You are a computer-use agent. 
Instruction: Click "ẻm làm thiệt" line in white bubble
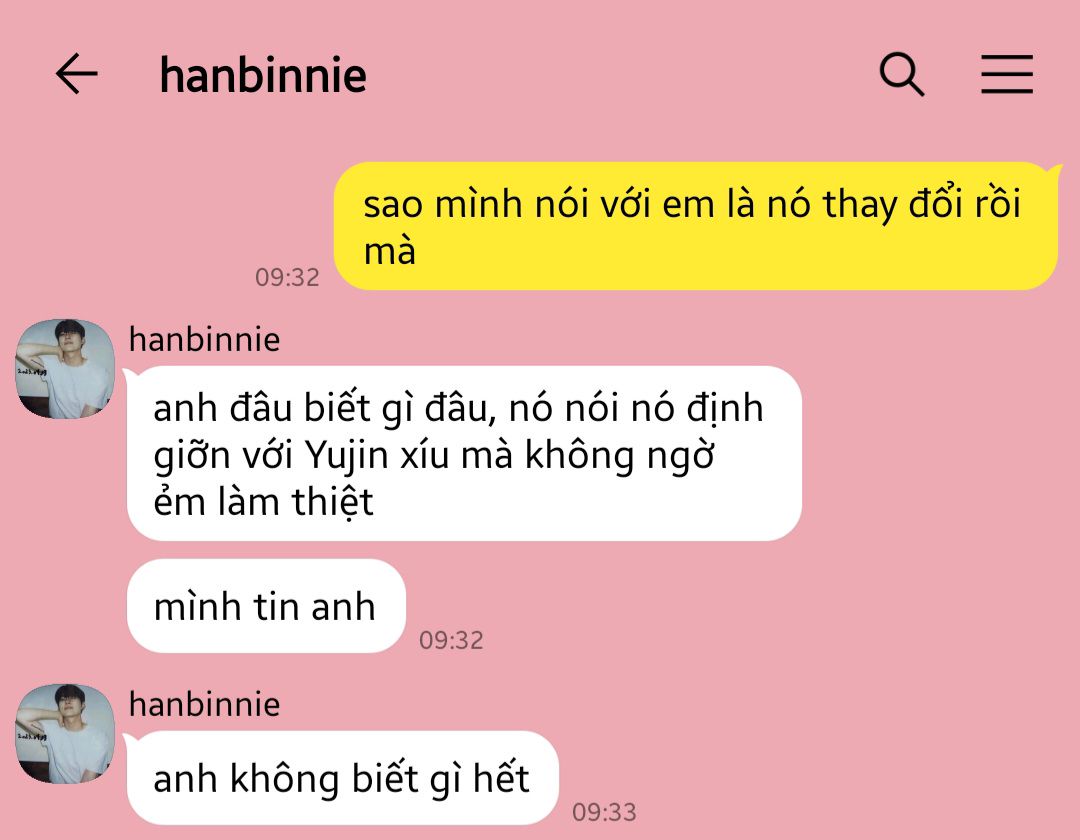(263, 501)
